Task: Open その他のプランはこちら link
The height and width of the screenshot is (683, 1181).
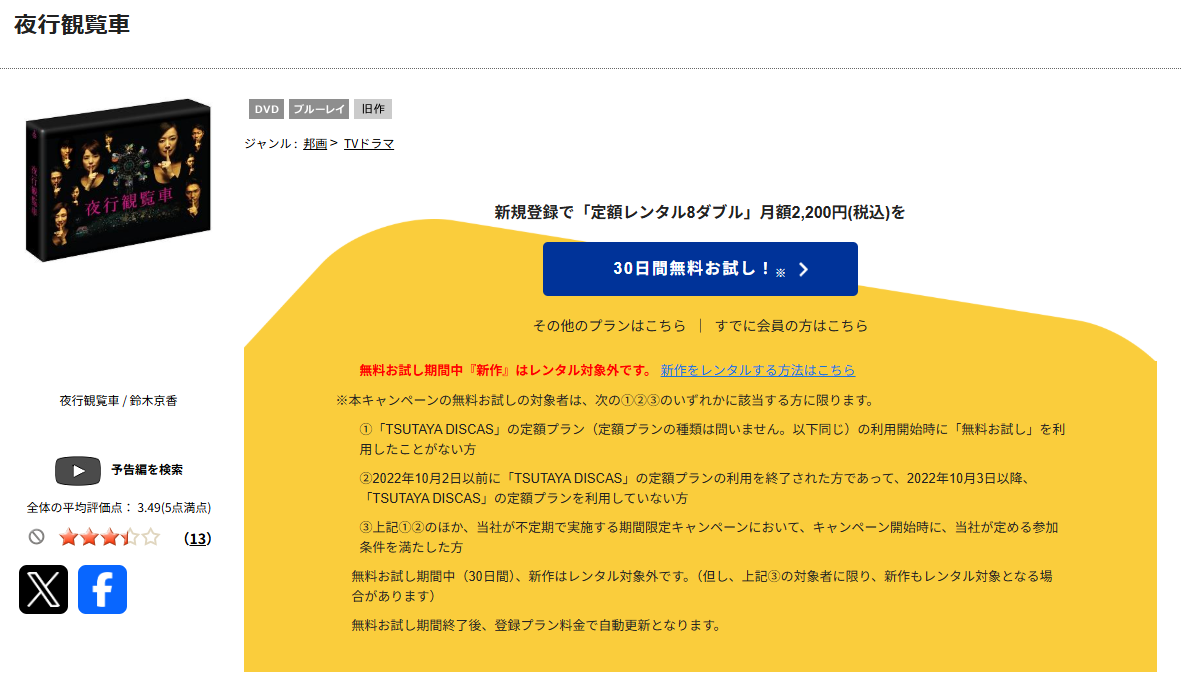Action: [x=609, y=326]
